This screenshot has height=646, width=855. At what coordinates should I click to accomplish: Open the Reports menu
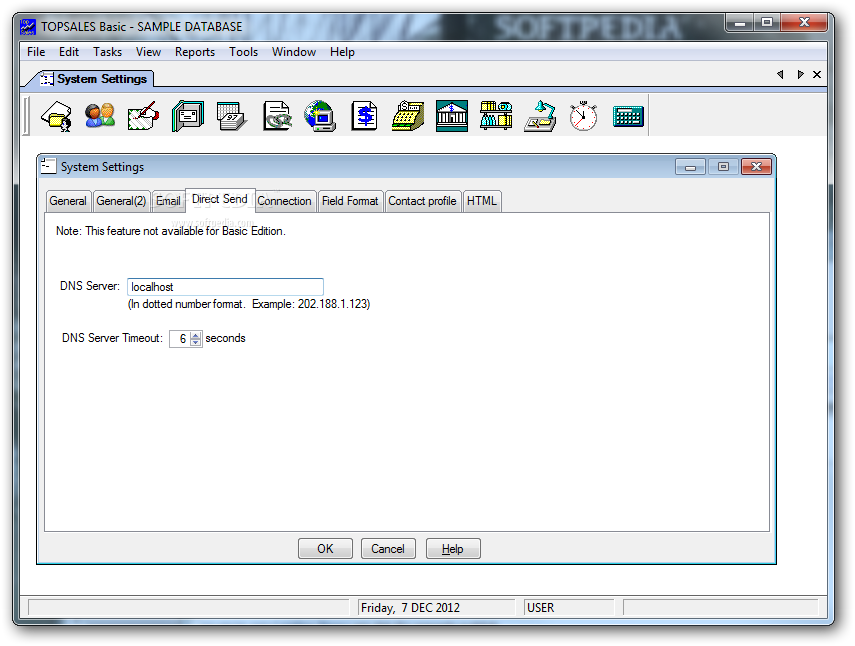[195, 52]
